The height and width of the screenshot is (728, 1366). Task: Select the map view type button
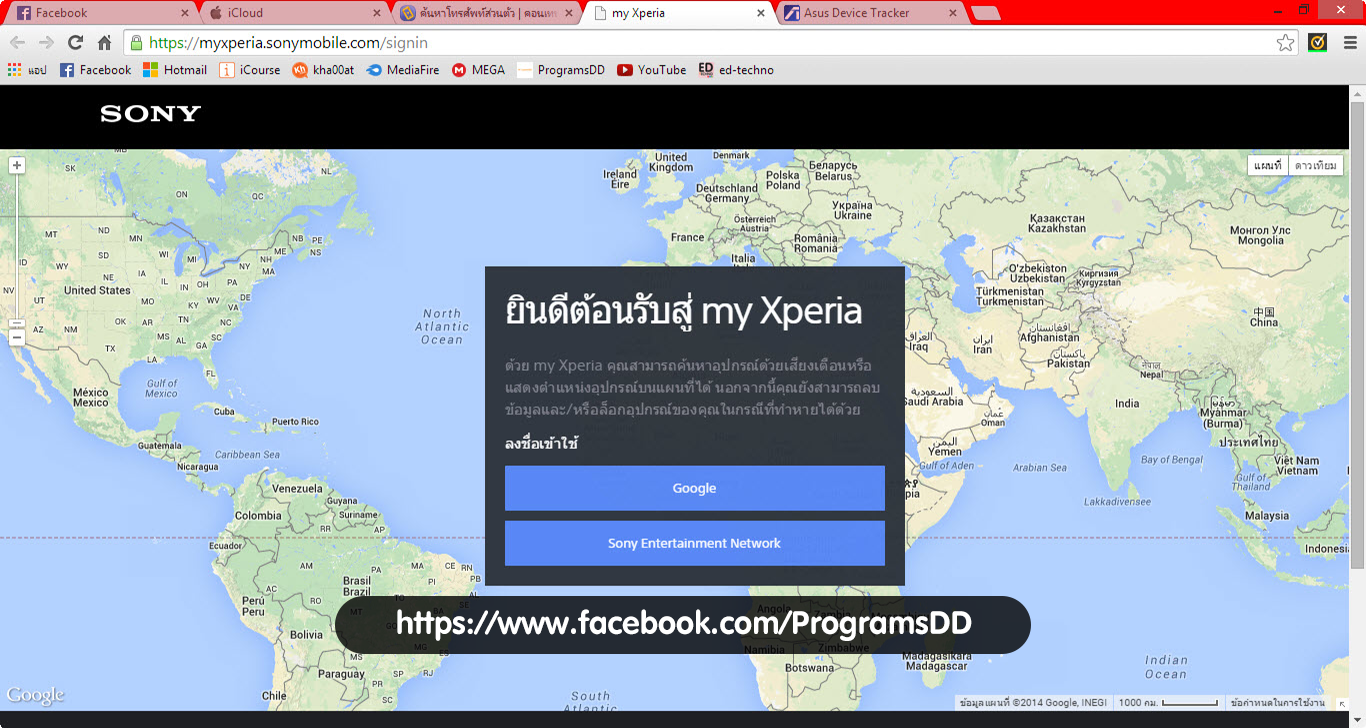point(1267,165)
